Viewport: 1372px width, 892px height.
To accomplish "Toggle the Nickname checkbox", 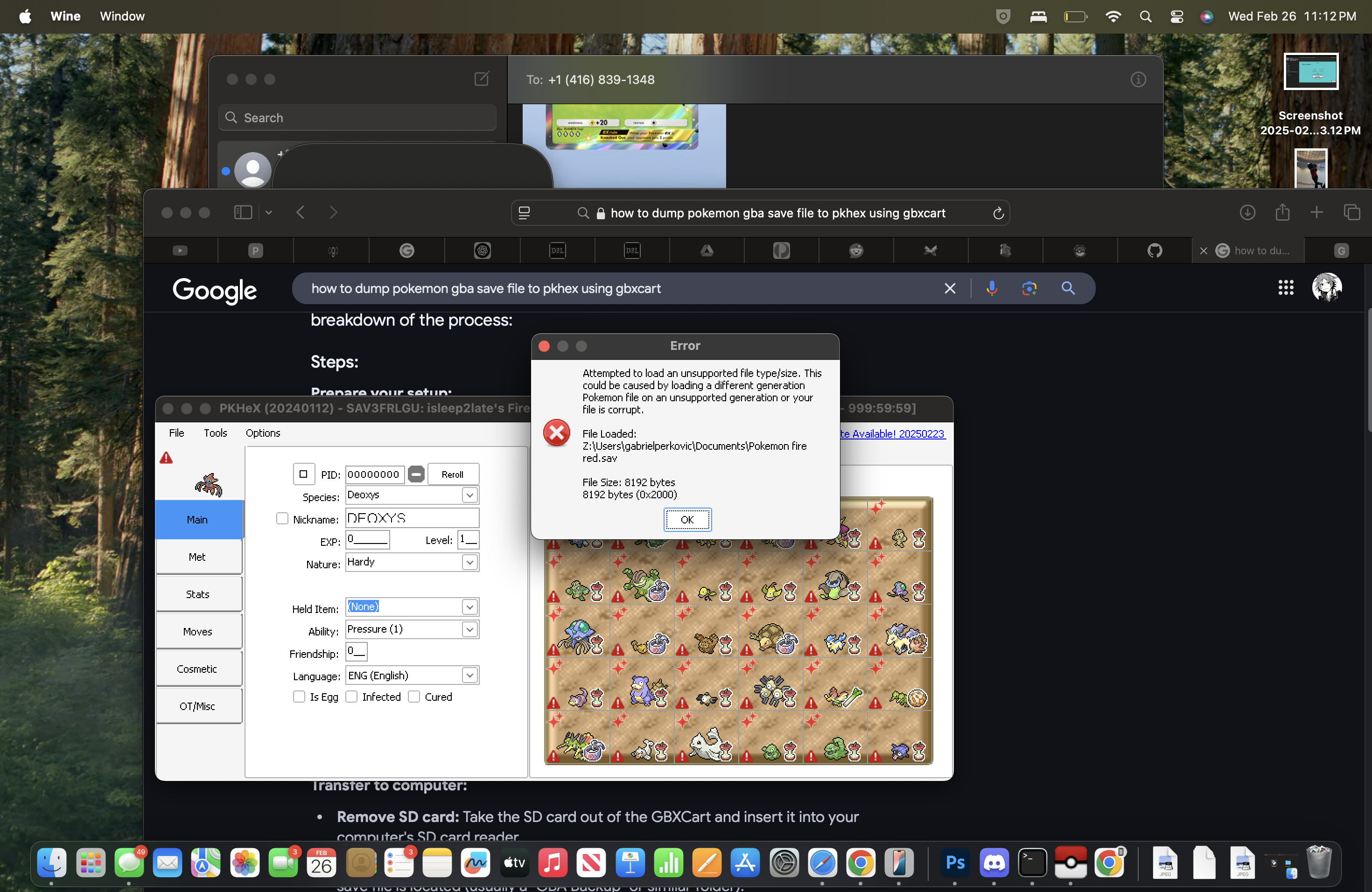I will (282, 519).
